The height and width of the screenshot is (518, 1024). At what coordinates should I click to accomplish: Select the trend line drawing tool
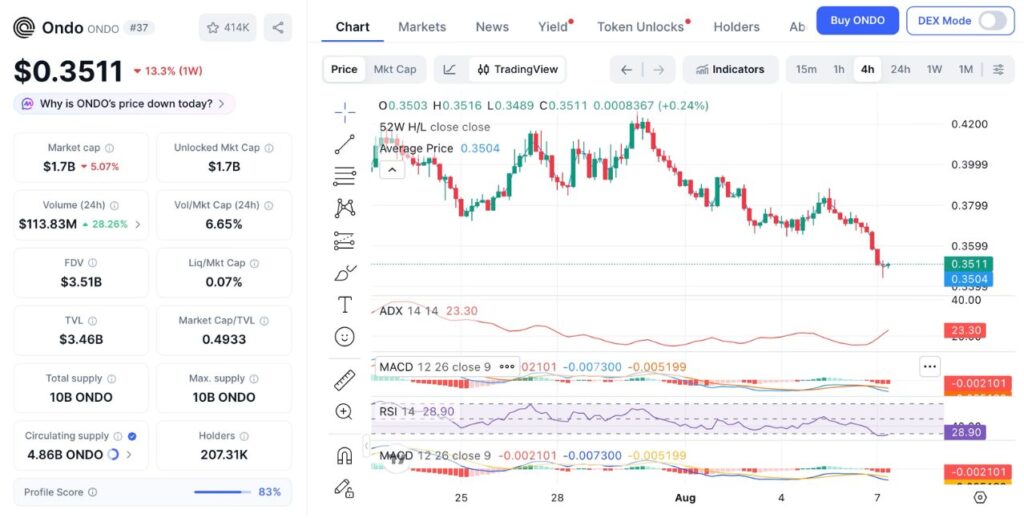345,144
